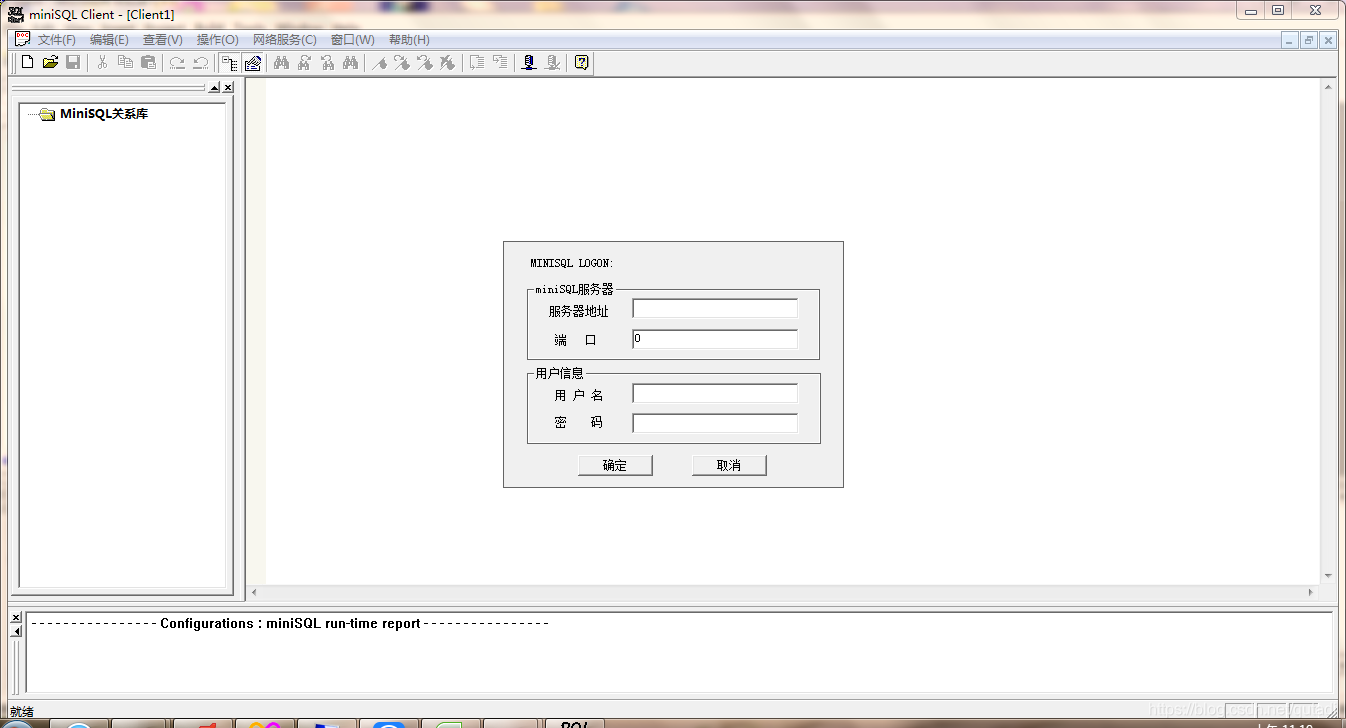Click the help question mark toolbar icon
This screenshot has width=1346, height=728.
pos(581,62)
